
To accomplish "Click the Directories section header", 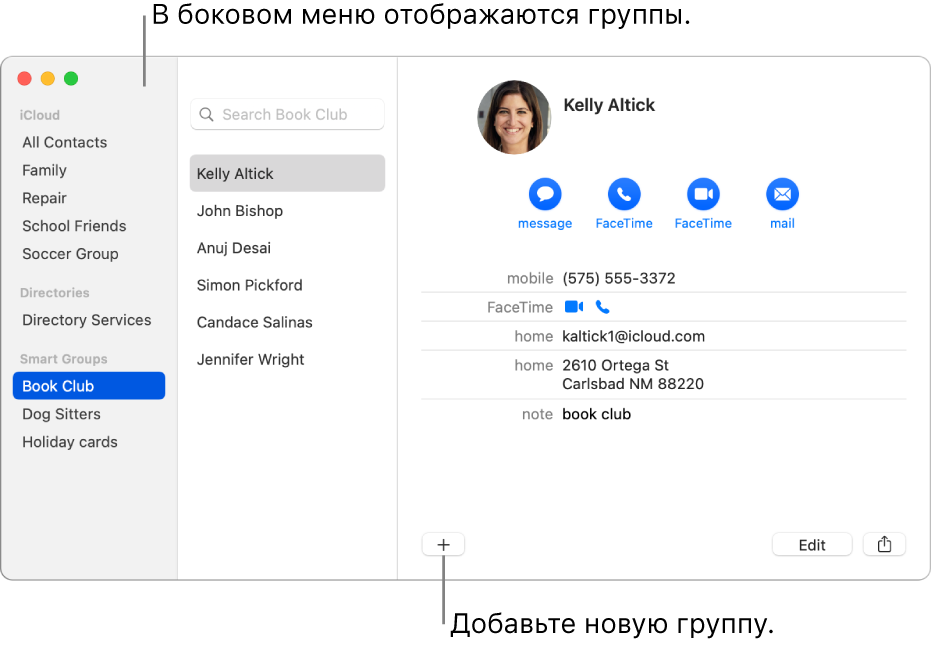I will [55, 293].
